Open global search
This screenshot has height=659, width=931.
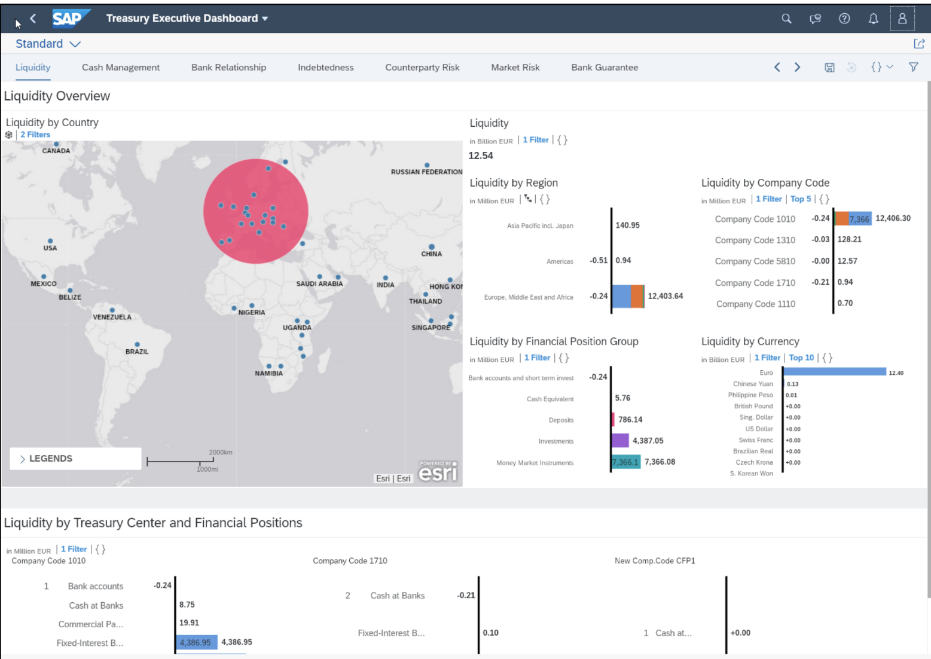pos(786,18)
